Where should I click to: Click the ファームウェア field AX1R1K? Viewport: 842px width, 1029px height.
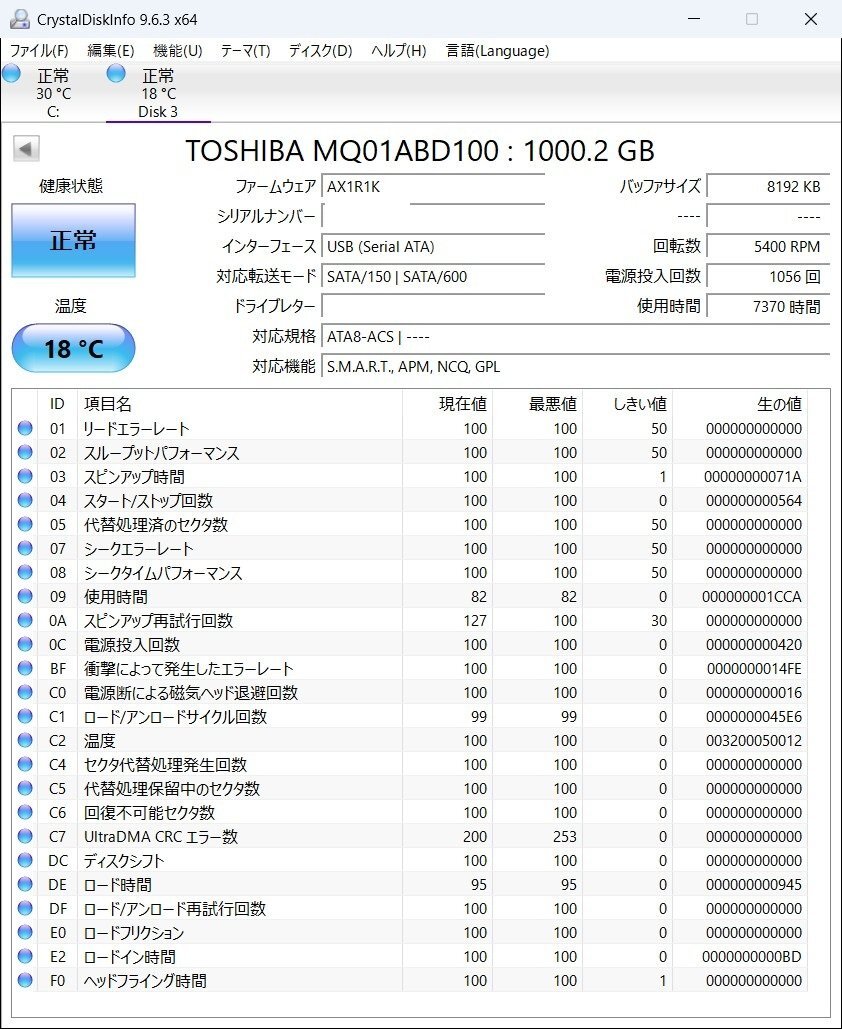(x=433, y=186)
